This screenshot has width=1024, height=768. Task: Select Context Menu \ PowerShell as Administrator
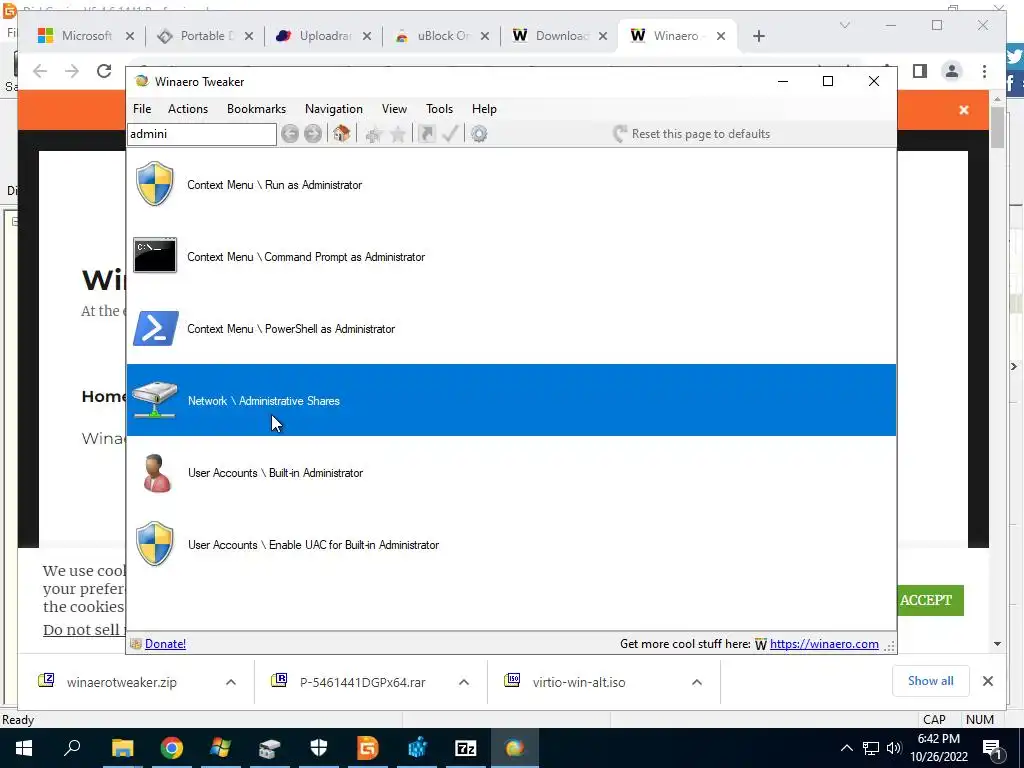[511, 328]
